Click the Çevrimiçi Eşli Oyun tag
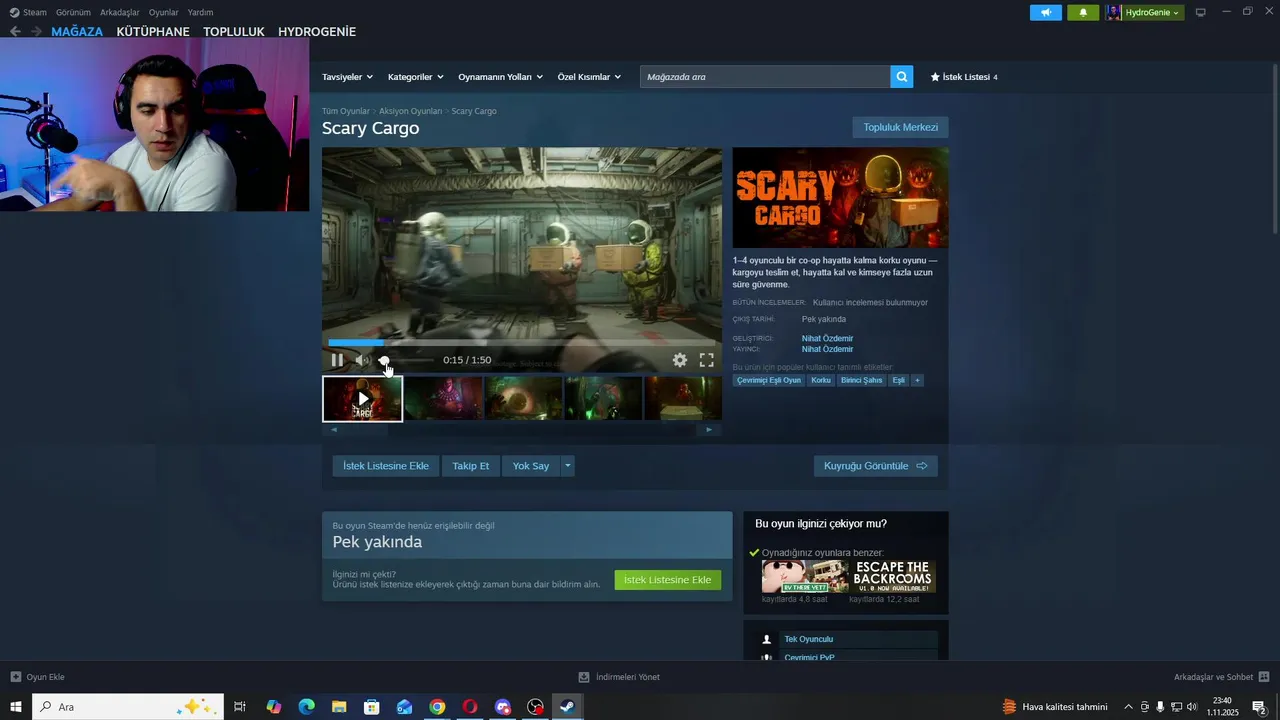 [x=769, y=380]
